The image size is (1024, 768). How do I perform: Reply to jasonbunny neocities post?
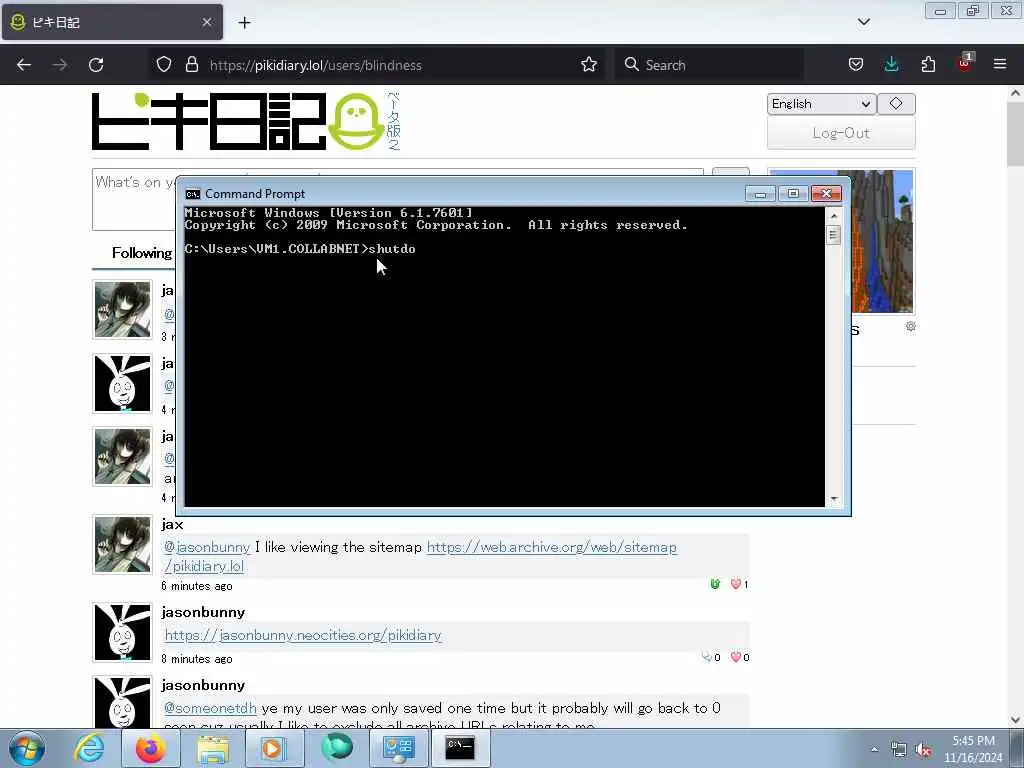pyautogui.click(x=706, y=657)
